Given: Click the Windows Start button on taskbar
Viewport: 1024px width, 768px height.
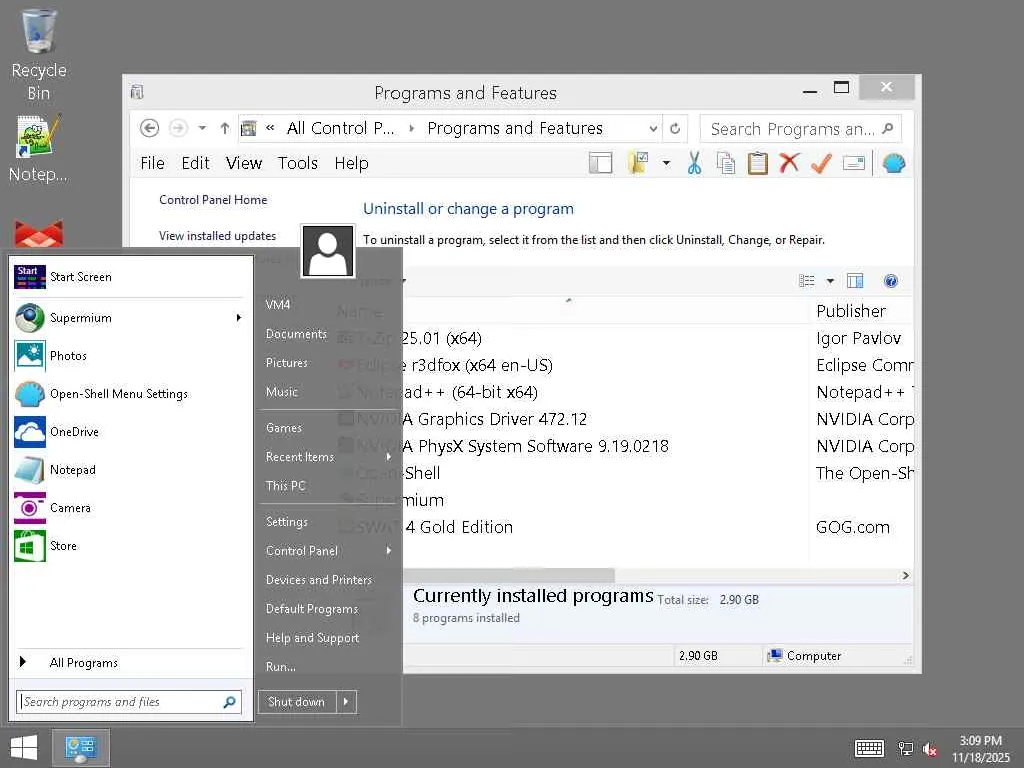Looking at the screenshot, I should (x=24, y=748).
